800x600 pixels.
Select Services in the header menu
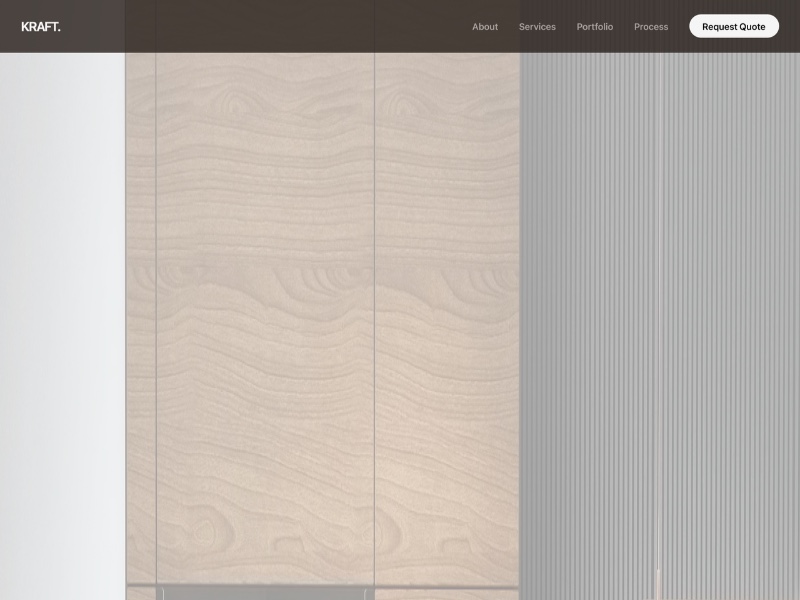[x=537, y=27]
